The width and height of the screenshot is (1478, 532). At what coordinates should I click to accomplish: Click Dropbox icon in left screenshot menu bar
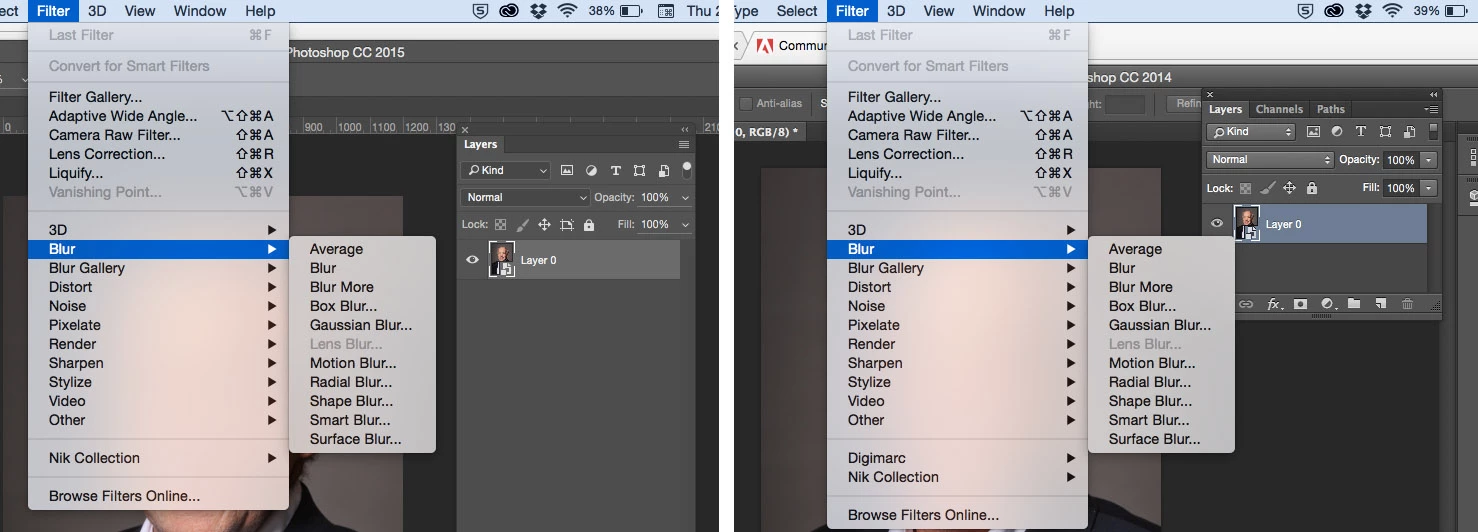[x=538, y=11]
